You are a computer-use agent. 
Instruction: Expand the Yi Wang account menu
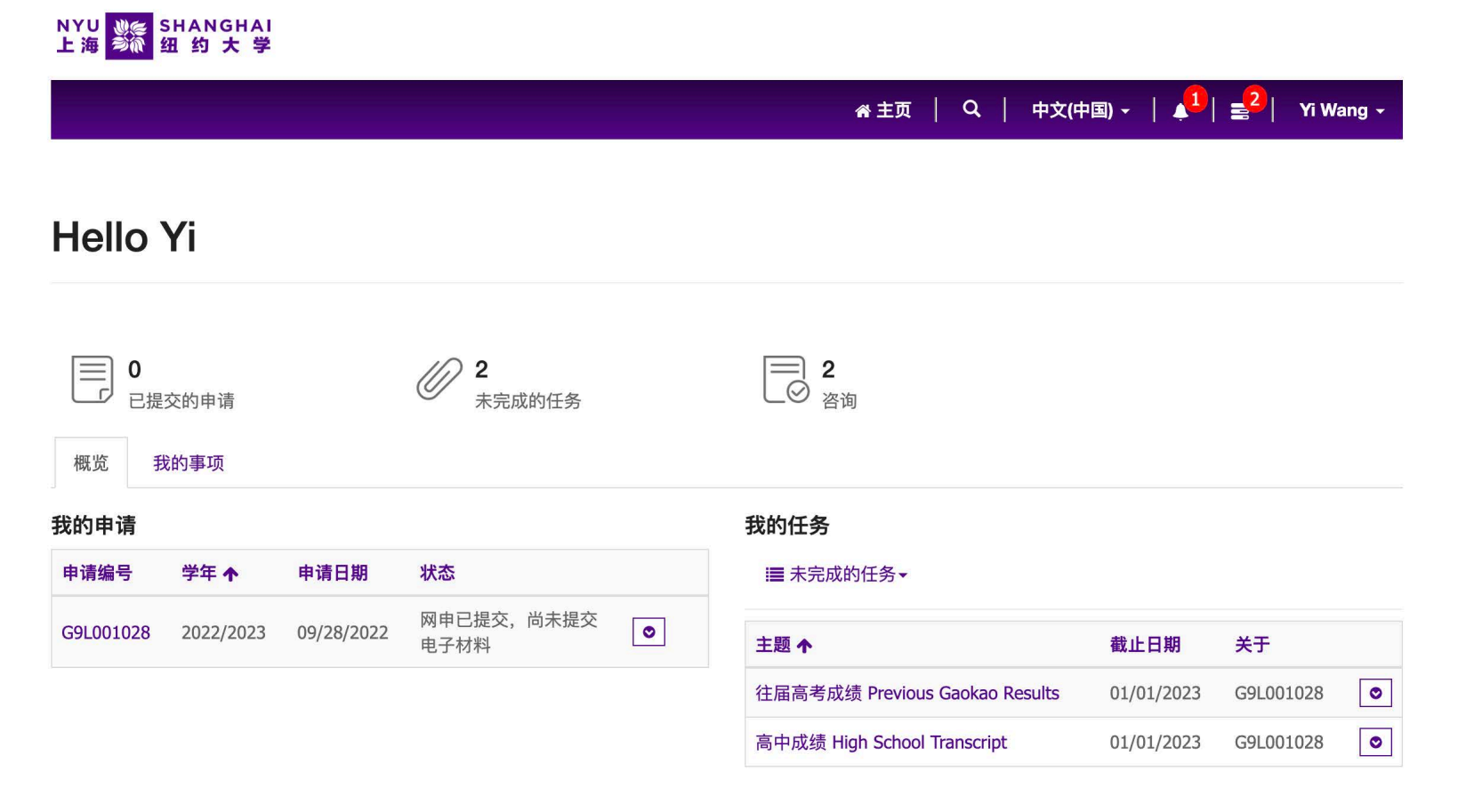1339,110
